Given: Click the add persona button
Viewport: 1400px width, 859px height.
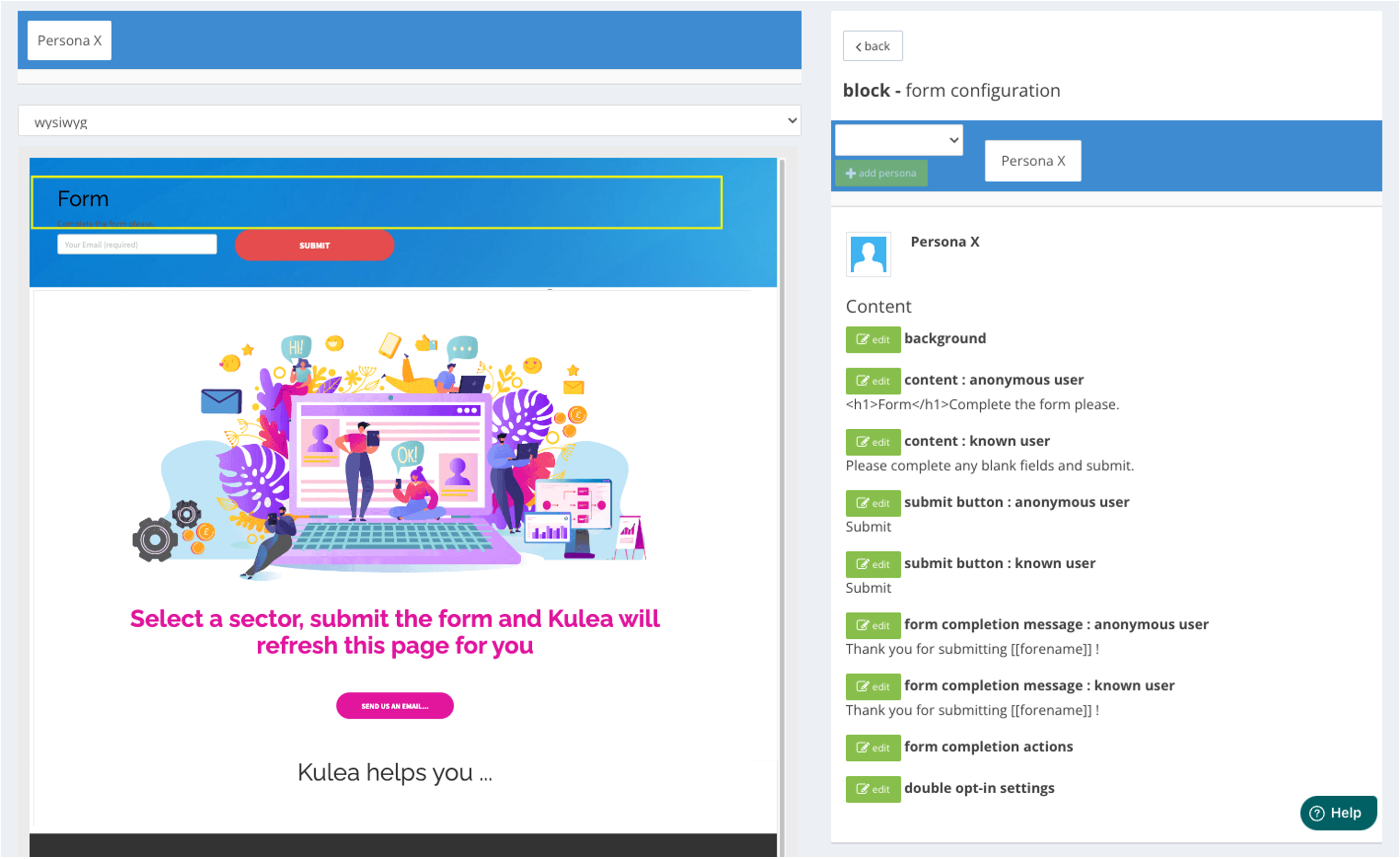Looking at the screenshot, I should [880, 173].
